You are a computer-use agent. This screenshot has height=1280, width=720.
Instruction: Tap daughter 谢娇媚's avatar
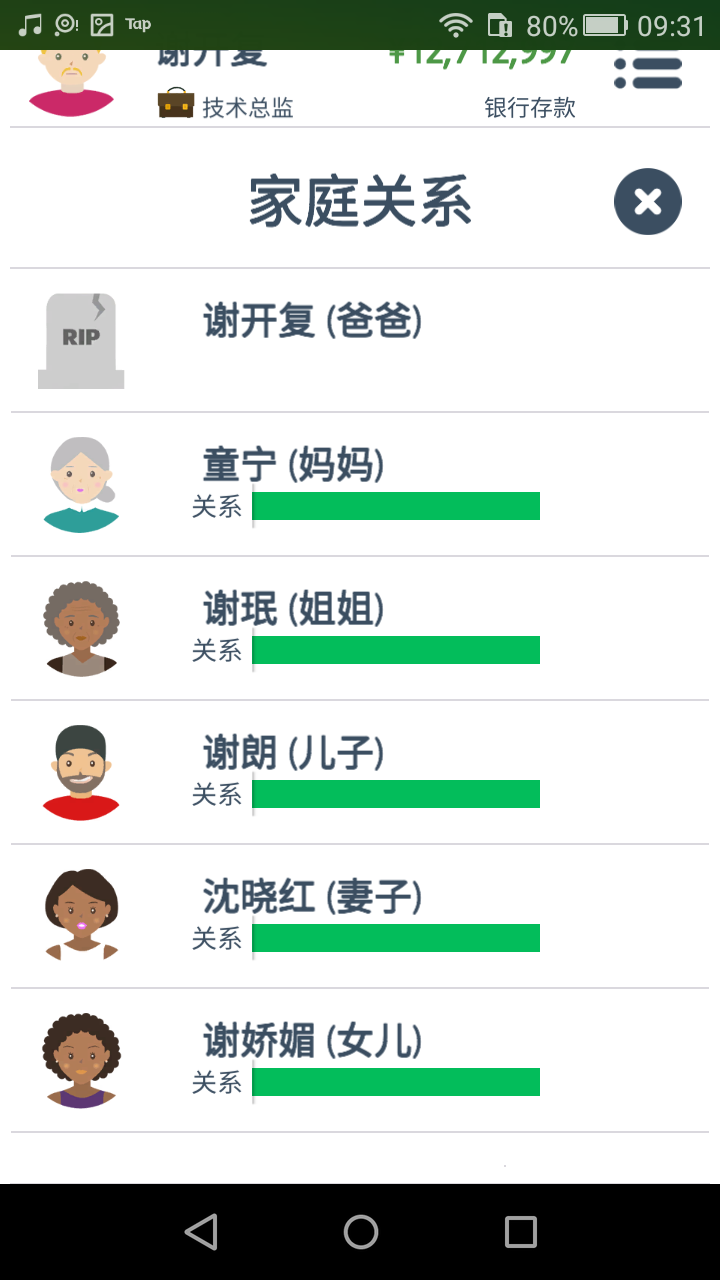pos(81,1060)
